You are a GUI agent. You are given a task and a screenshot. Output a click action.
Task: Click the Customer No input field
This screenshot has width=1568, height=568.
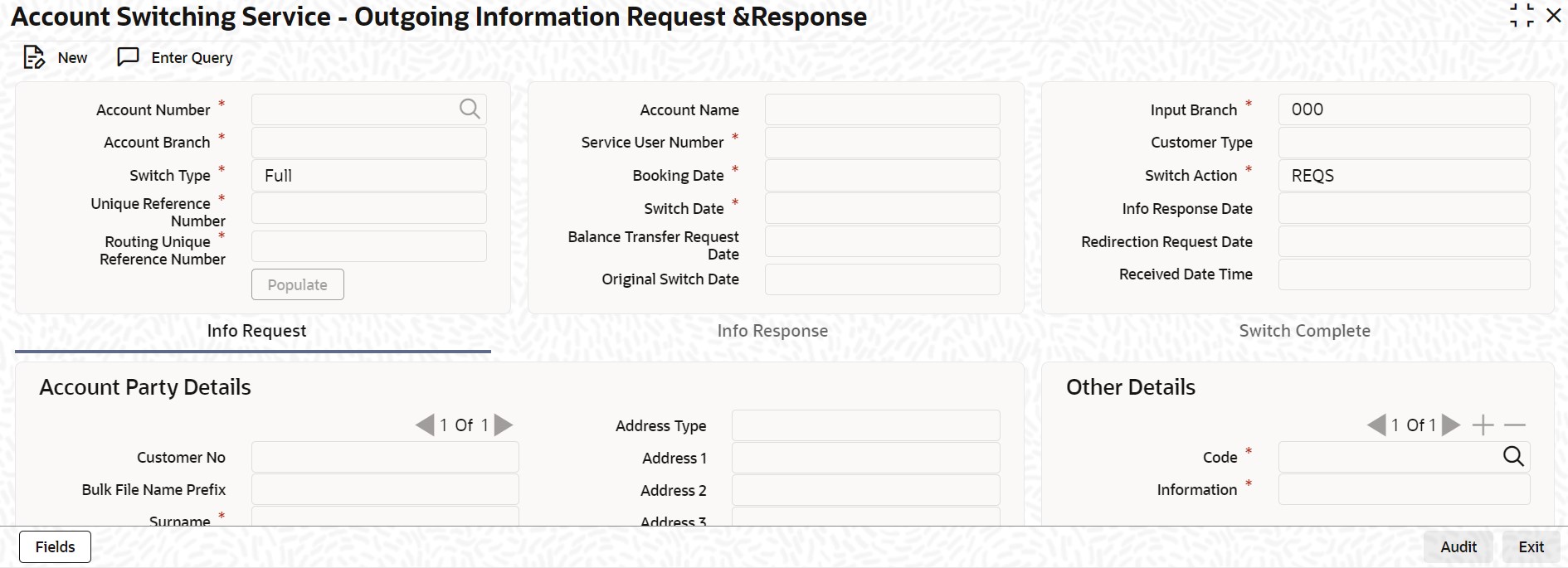click(x=385, y=457)
